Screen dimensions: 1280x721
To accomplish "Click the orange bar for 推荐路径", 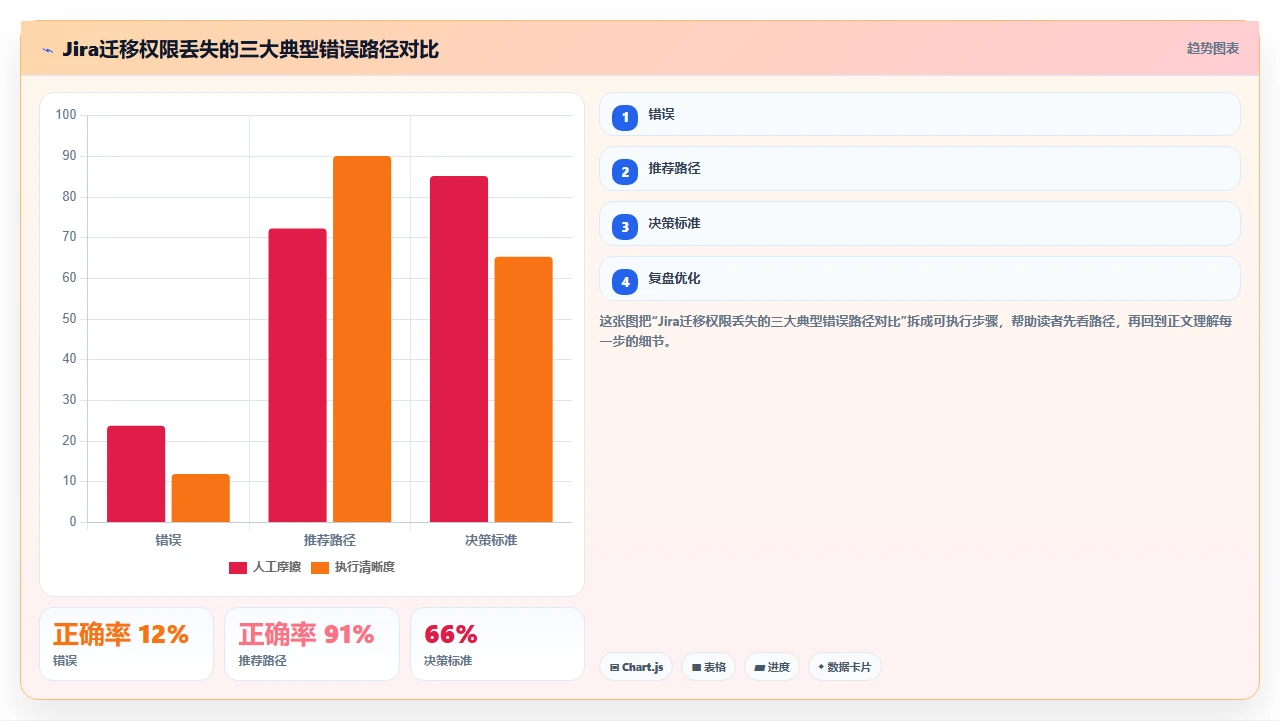I will (362, 339).
